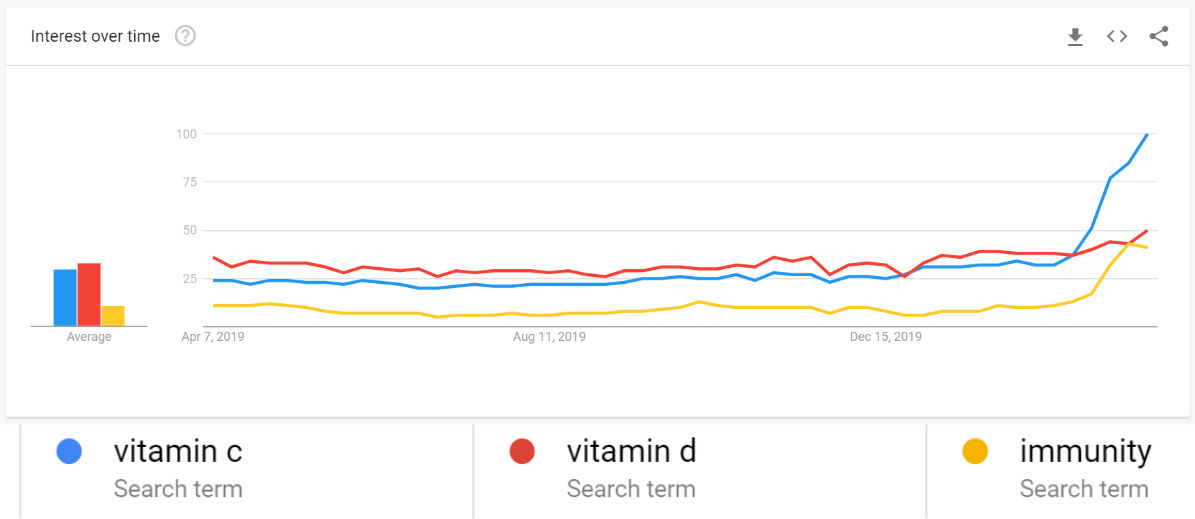Open the embed code icon

(x=1117, y=37)
